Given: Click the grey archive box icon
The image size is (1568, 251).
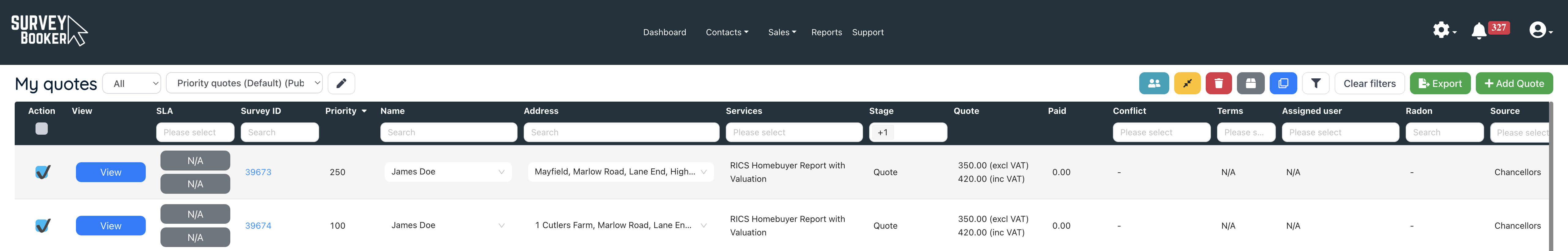Looking at the screenshot, I should [1250, 83].
